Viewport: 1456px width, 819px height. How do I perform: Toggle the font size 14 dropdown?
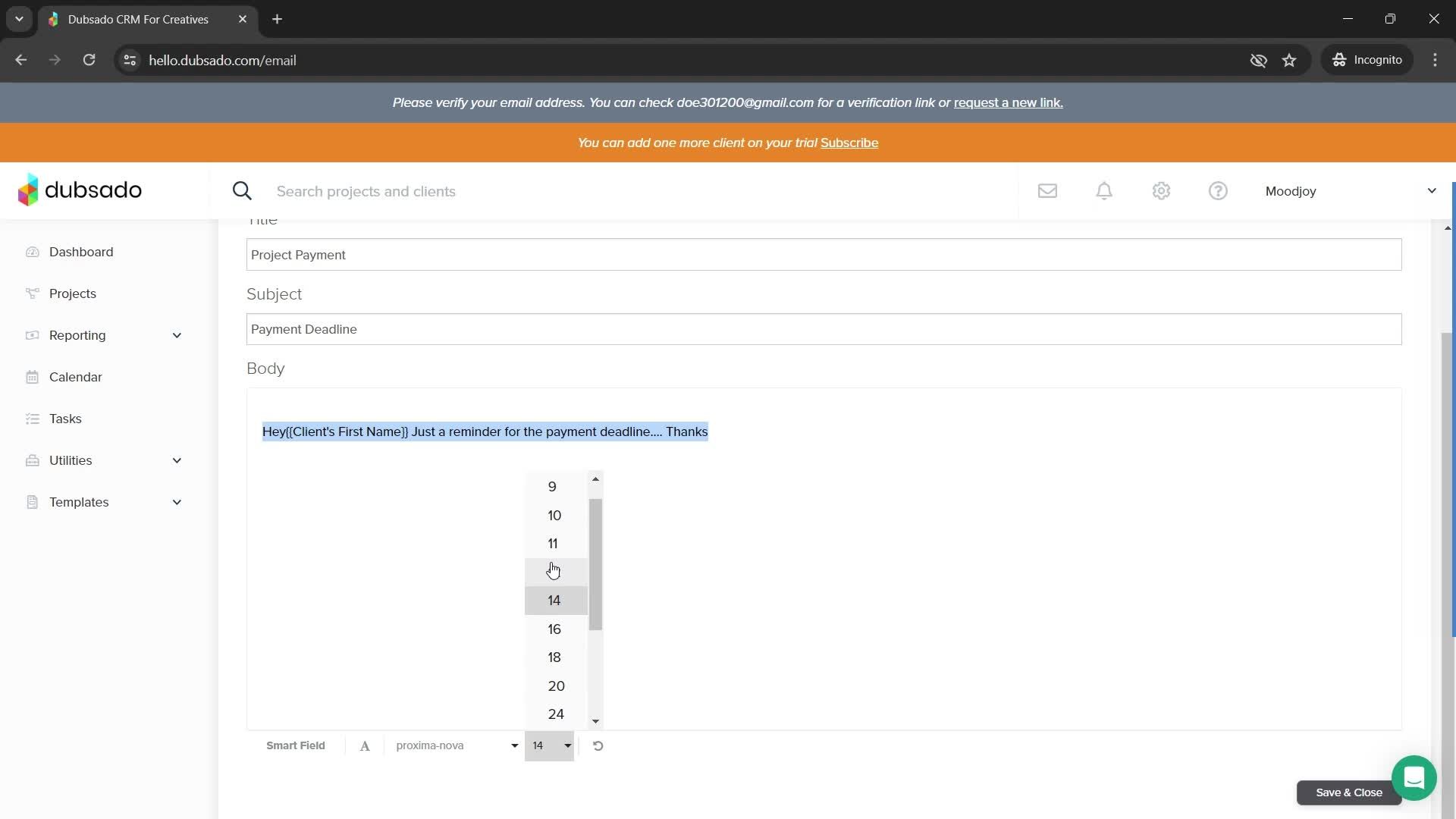coord(549,746)
